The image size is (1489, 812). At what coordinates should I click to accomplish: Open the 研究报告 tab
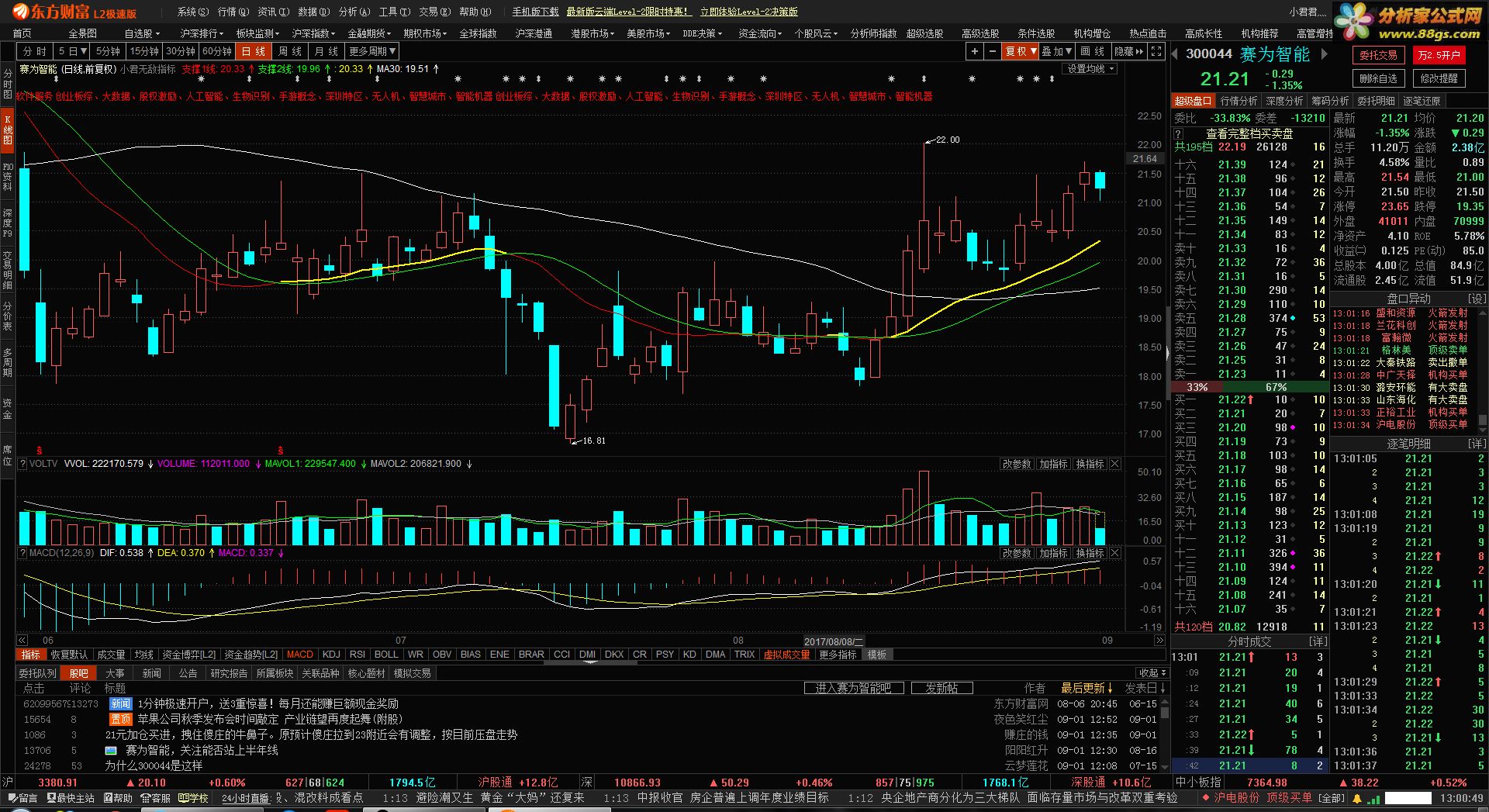pos(229,673)
